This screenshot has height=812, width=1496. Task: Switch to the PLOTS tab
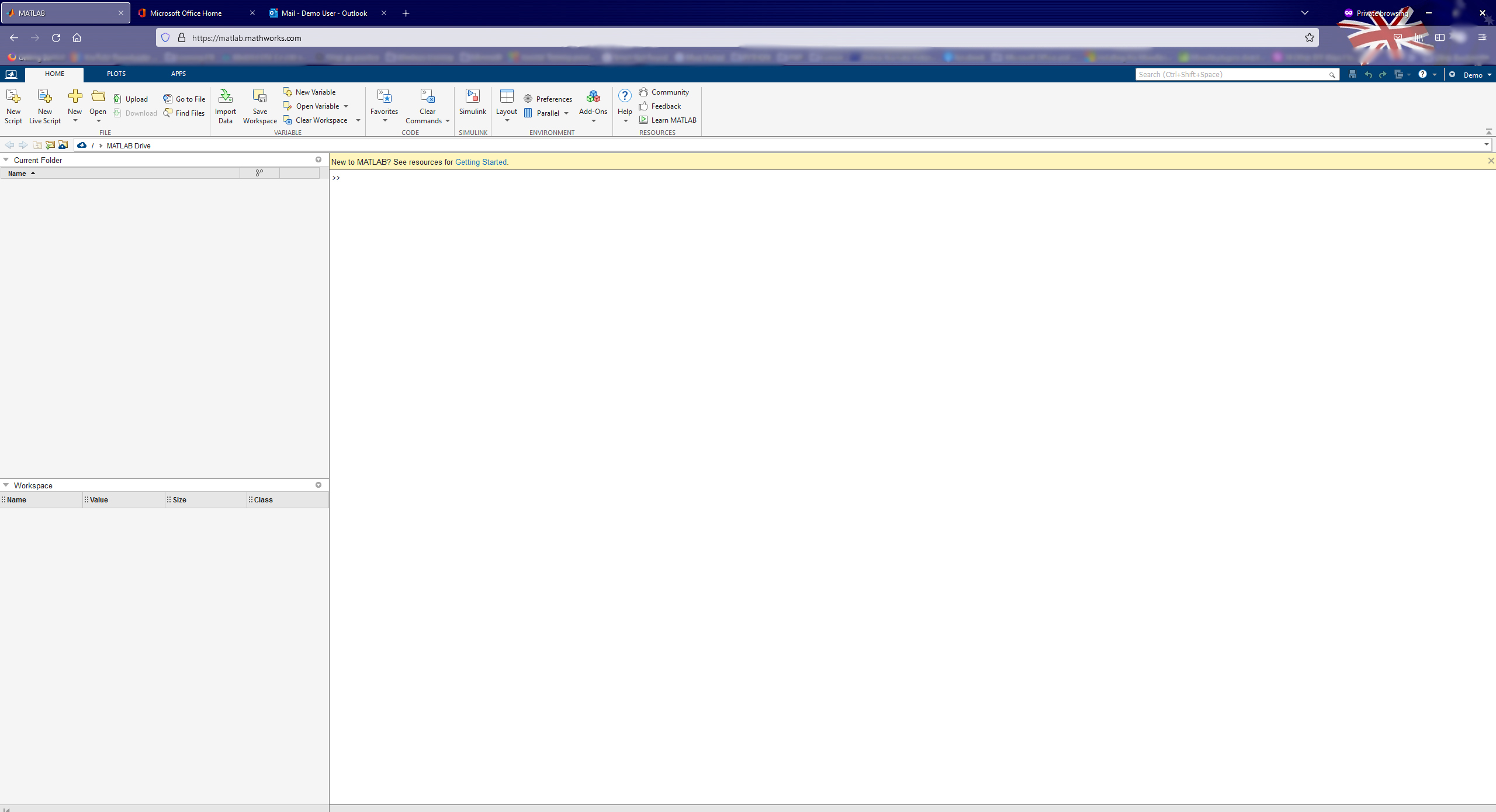pyautogui.click(x=116, y=74)
